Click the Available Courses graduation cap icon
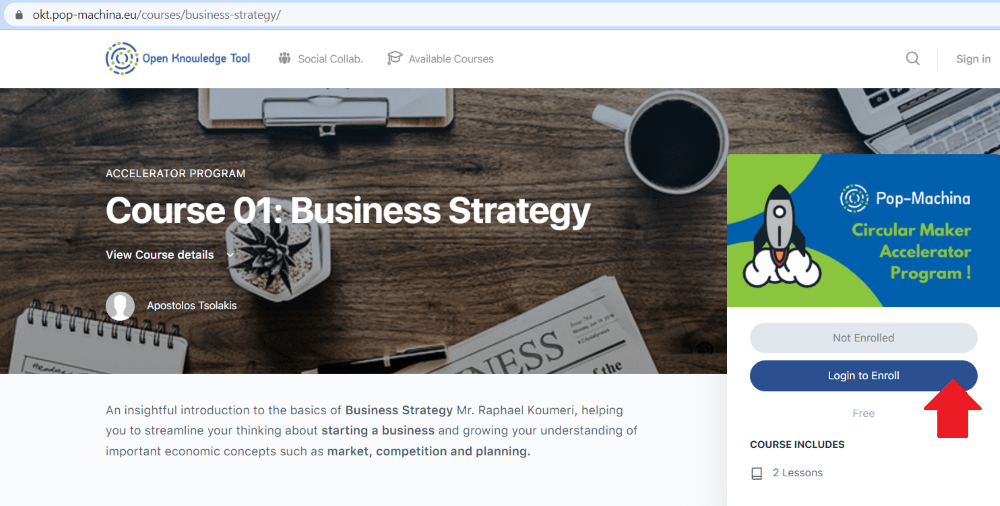 click(395, 58)
